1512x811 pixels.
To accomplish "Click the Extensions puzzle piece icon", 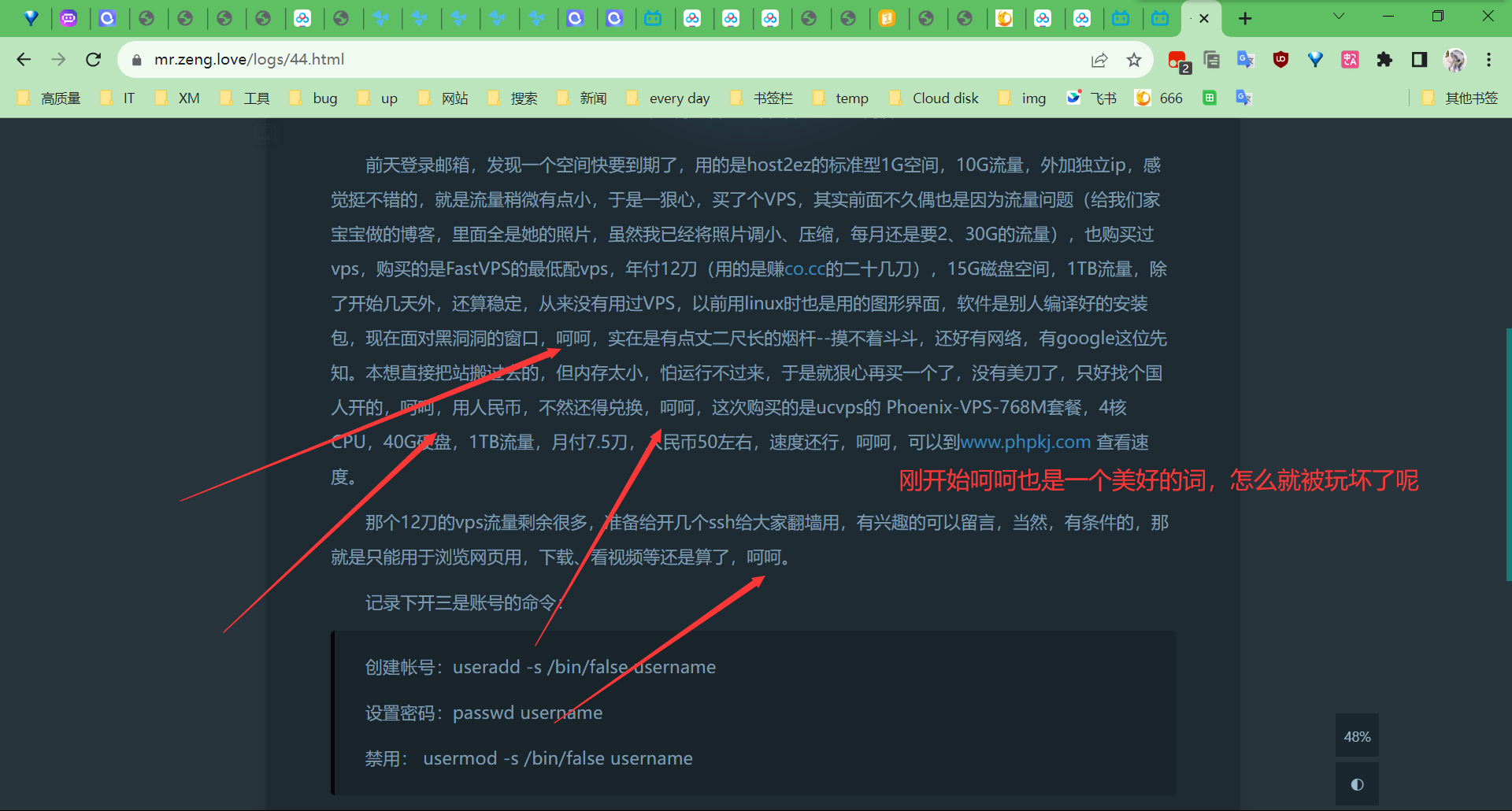I will (1384, 60).
